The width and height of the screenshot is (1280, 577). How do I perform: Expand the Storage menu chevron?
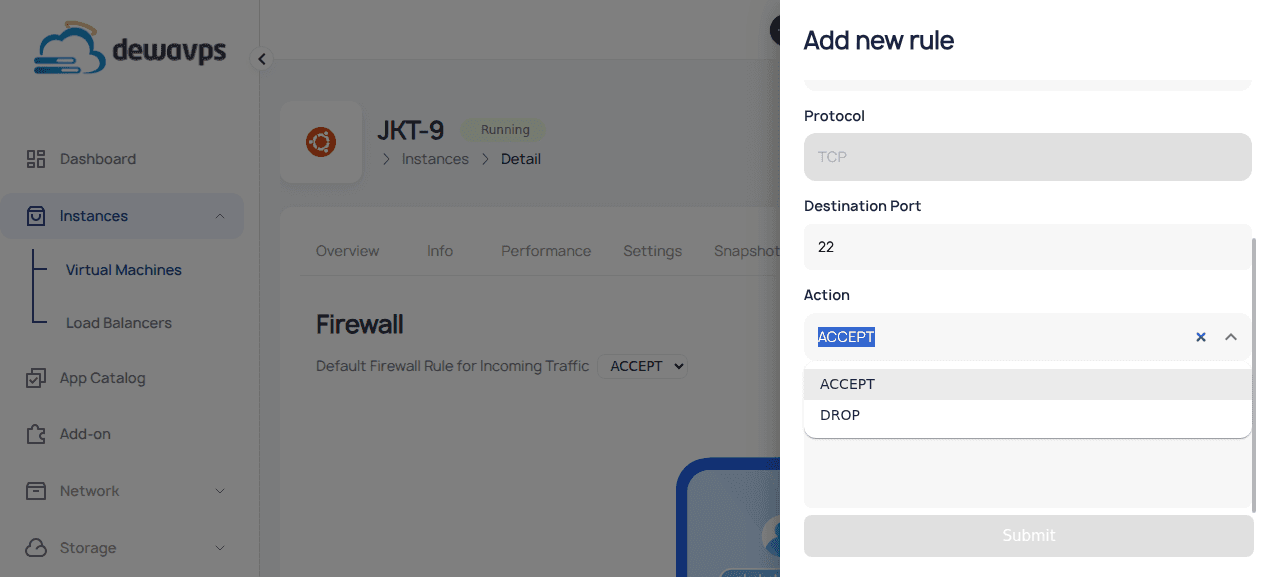(x=220, y=548)
